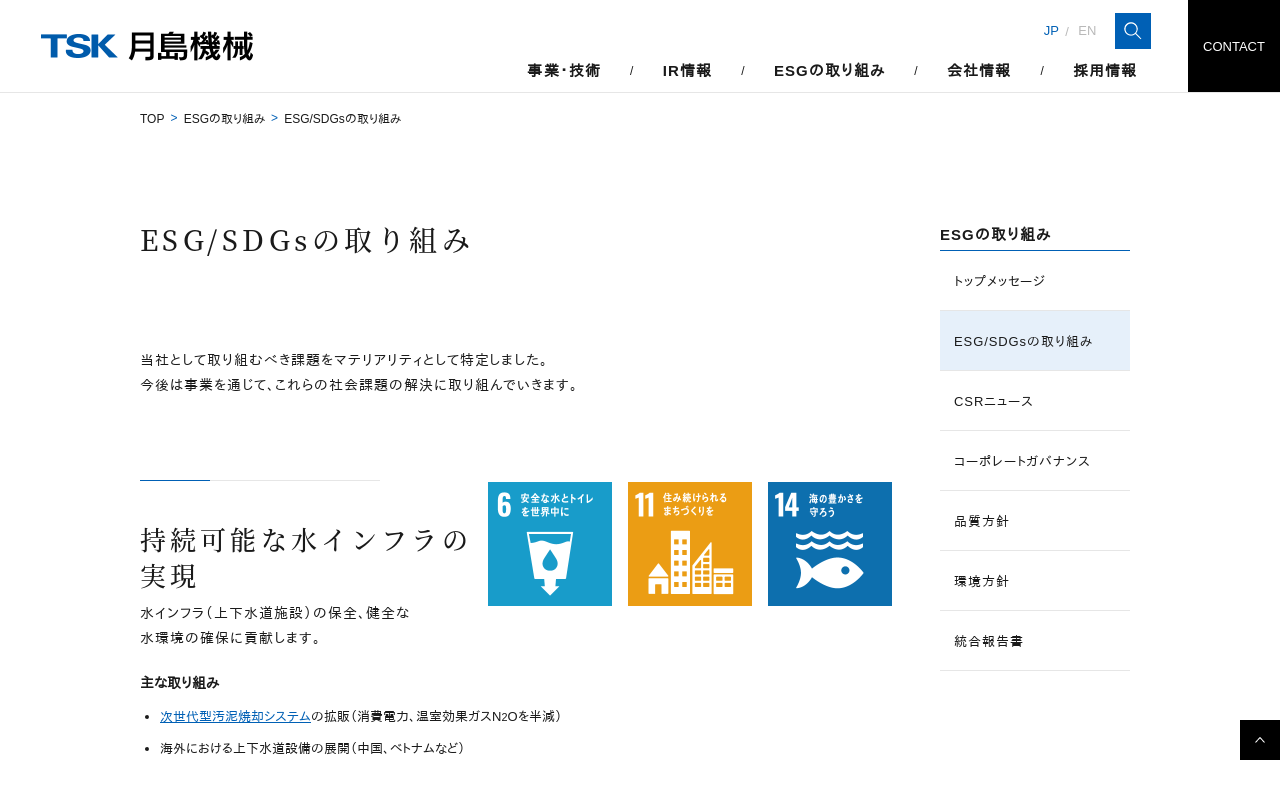The height and width of the screenshot is (800, 1280).
Task: Expand the 事業・技術 navigation menu
Action: click(564, 70)
